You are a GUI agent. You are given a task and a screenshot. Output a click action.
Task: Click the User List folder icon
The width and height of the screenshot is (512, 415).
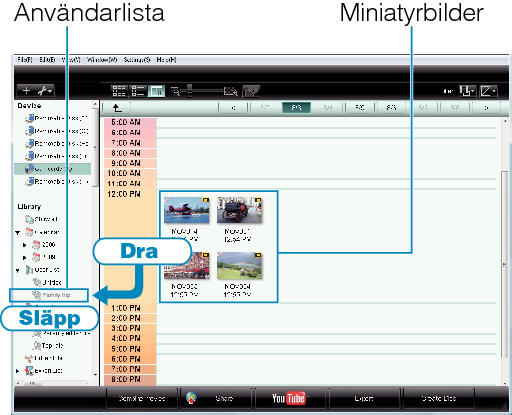[x=29, y=270]
